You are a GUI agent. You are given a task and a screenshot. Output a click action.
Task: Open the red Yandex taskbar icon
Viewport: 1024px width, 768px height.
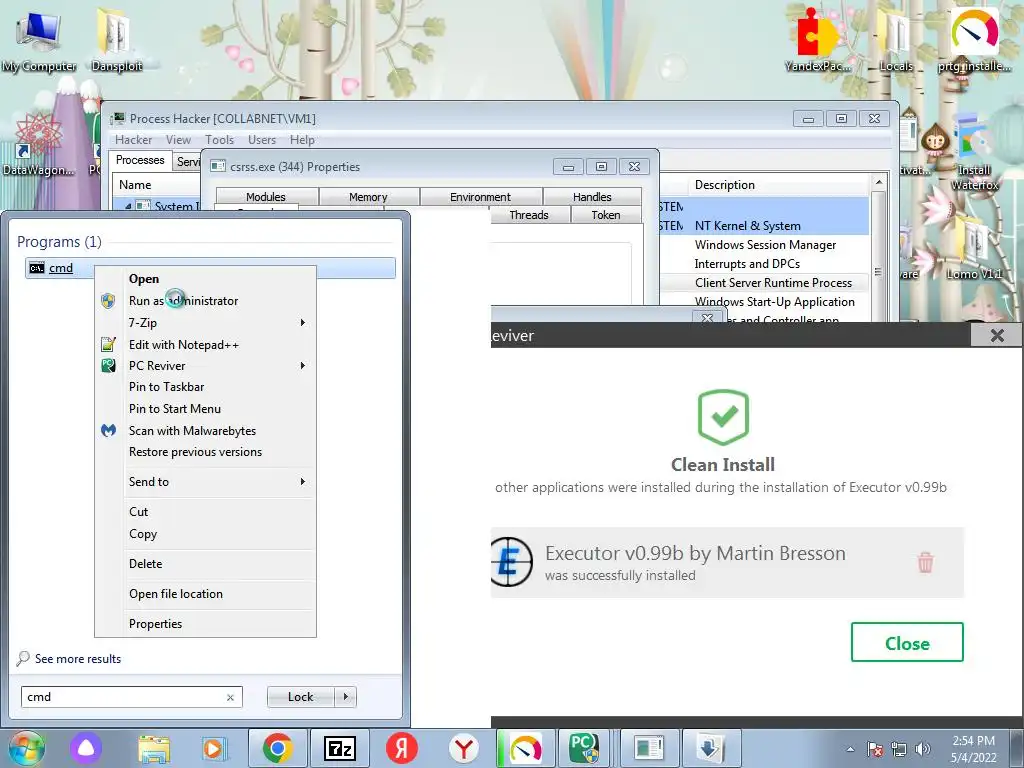click(x=402, y=748)
